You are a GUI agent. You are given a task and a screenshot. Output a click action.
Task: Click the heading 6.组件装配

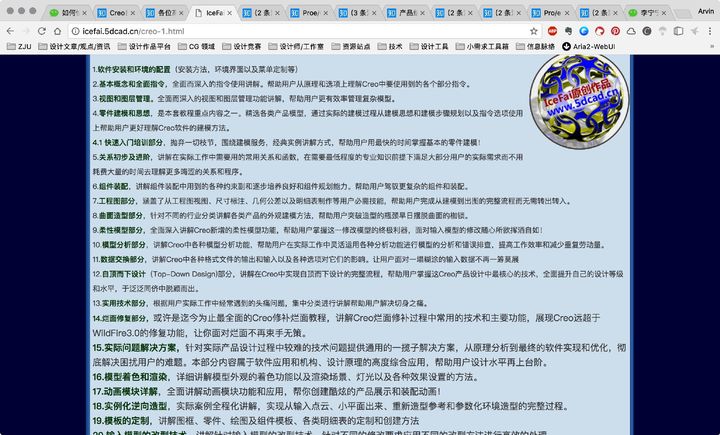click(x=111, y=186)
